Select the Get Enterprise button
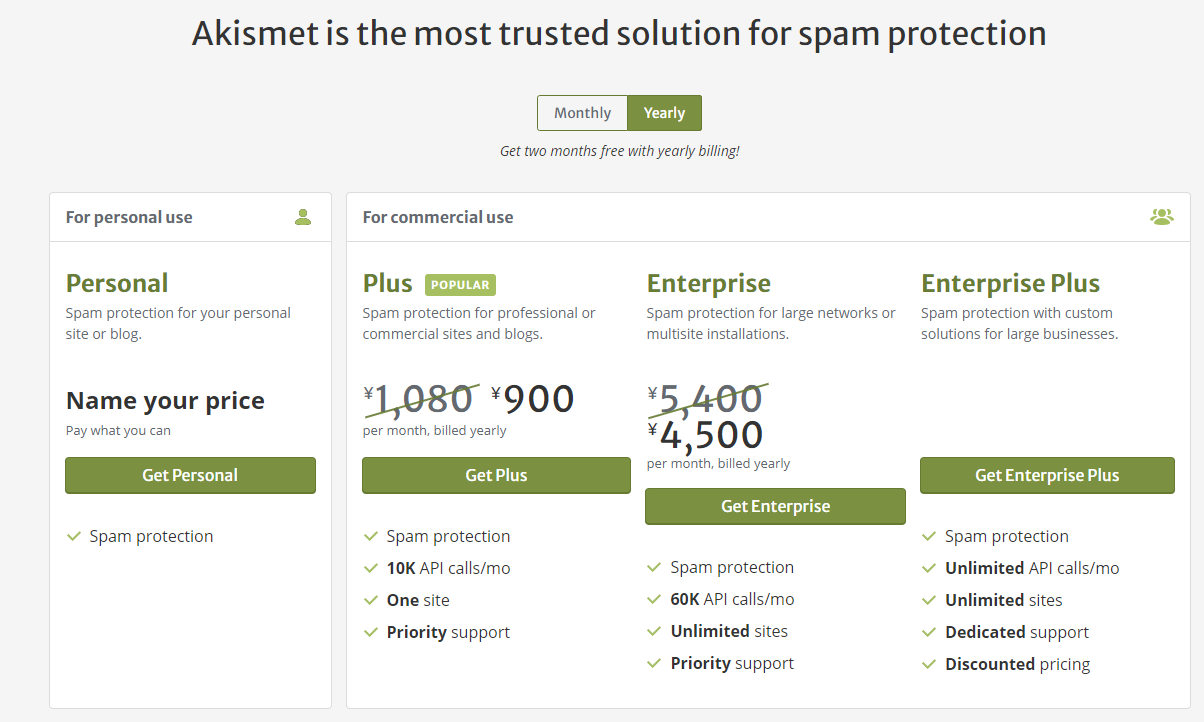1204x722 pixels. click(x=775, y=506)
